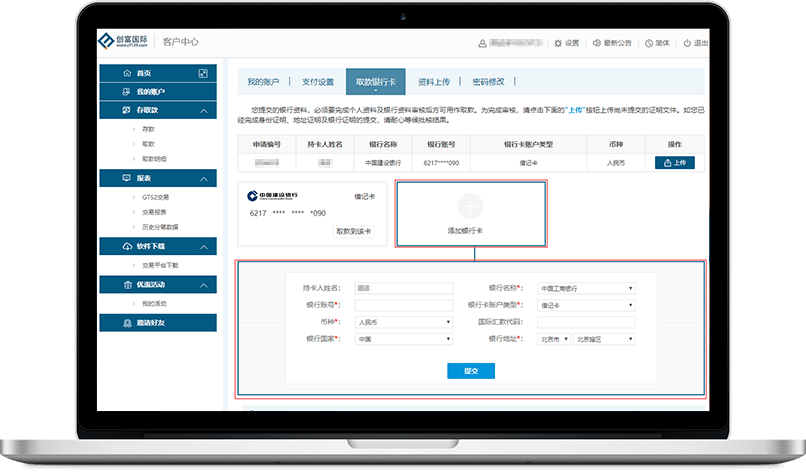Viewport: 806px width, 472px height.
Task: Click the plus circle to add bank card
Action: 470,206
